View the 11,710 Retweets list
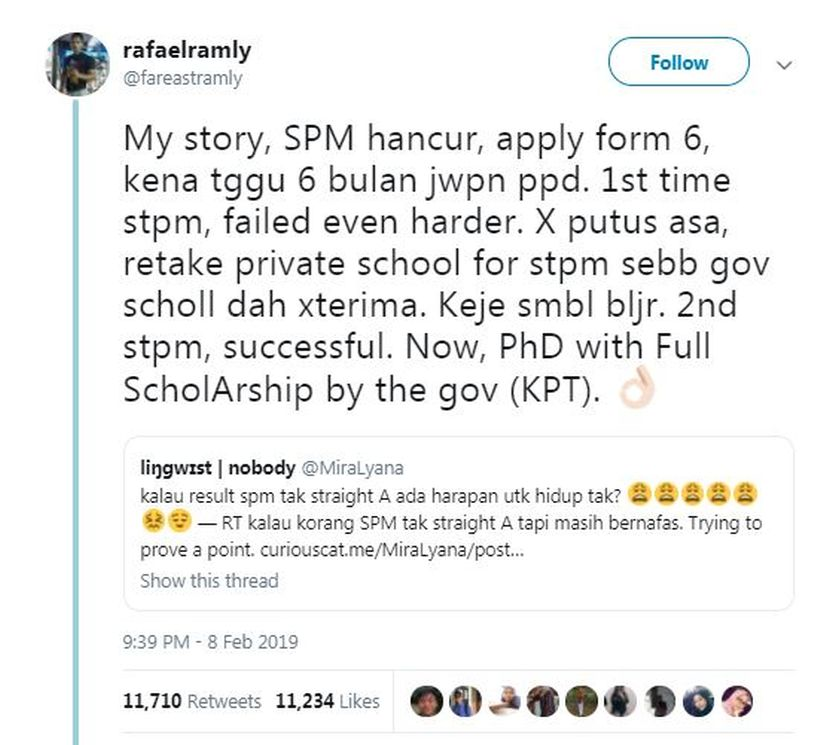830x745 pixels. [192, 701]
